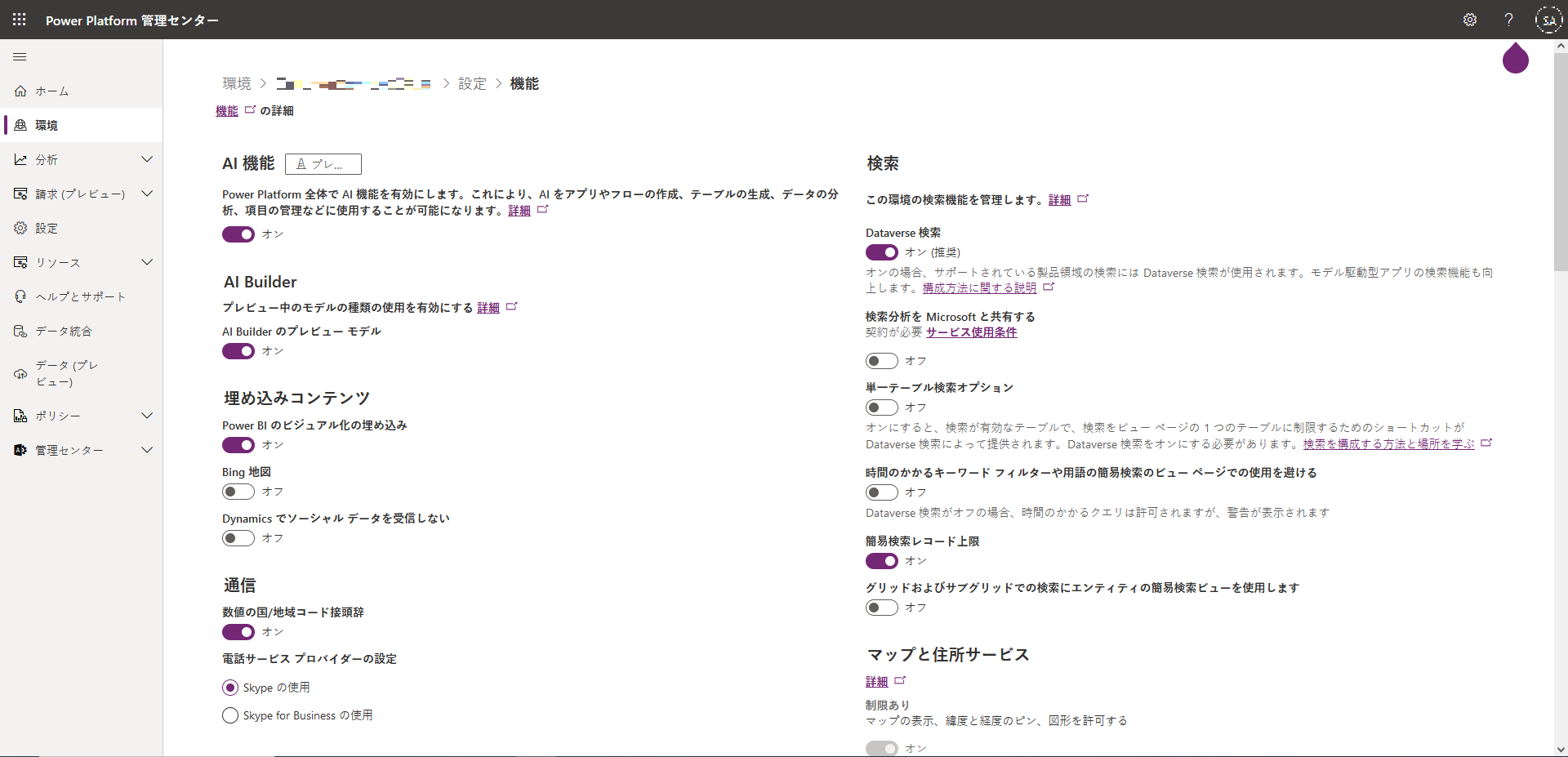Go to 環境 breadcrumb link
This screenshot has height=757, width=1568.
tap(237, 83)
